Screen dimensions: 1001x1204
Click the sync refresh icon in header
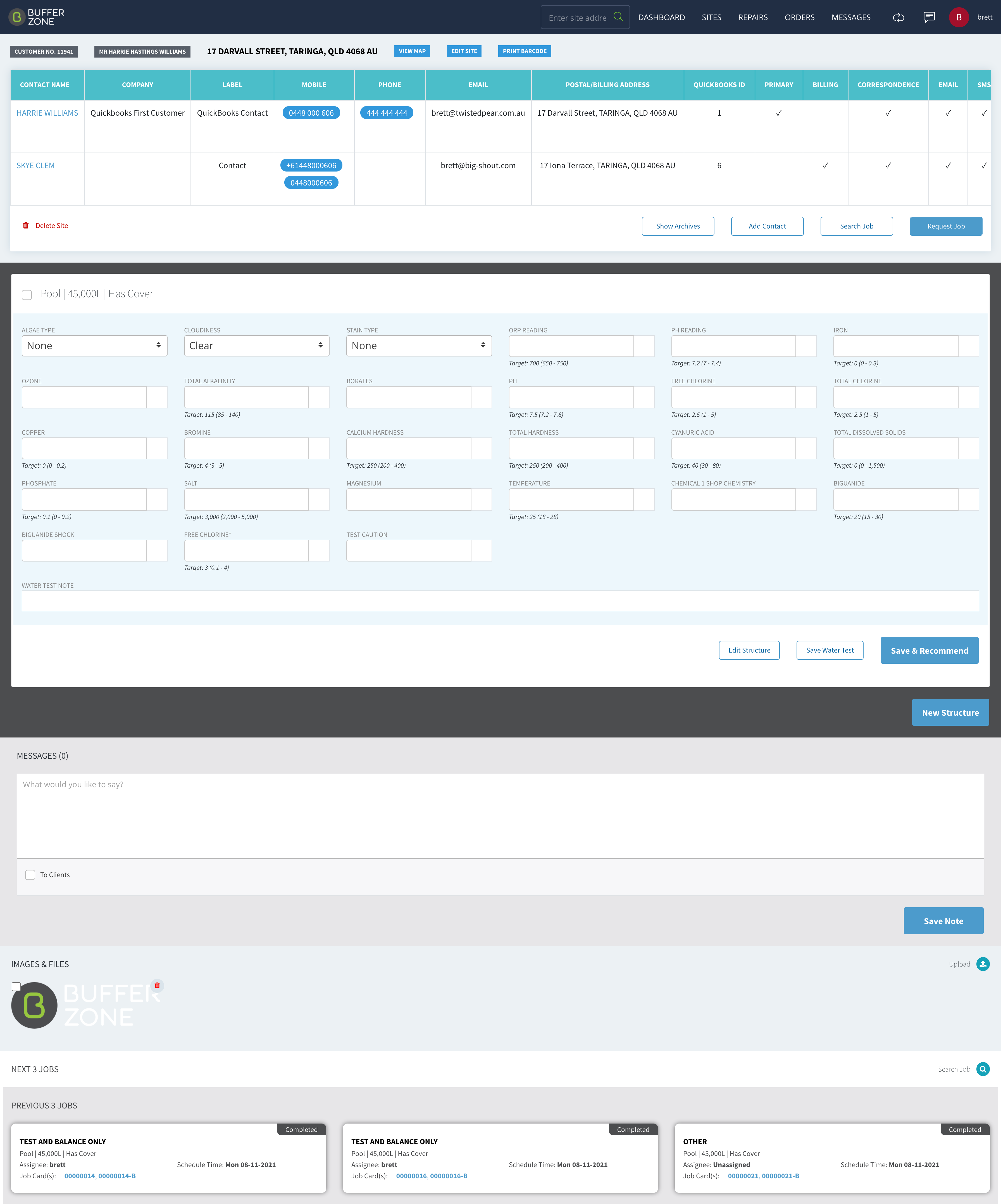click(898, 17)
